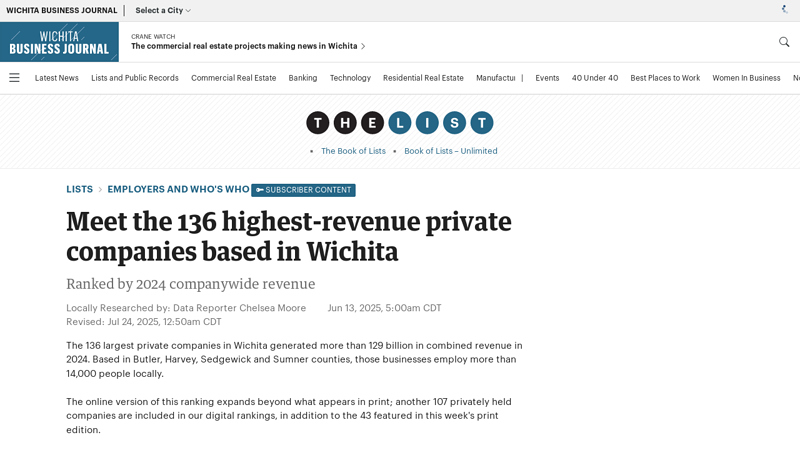Click breadcrumb chevron after LISTS

(100, 189)
